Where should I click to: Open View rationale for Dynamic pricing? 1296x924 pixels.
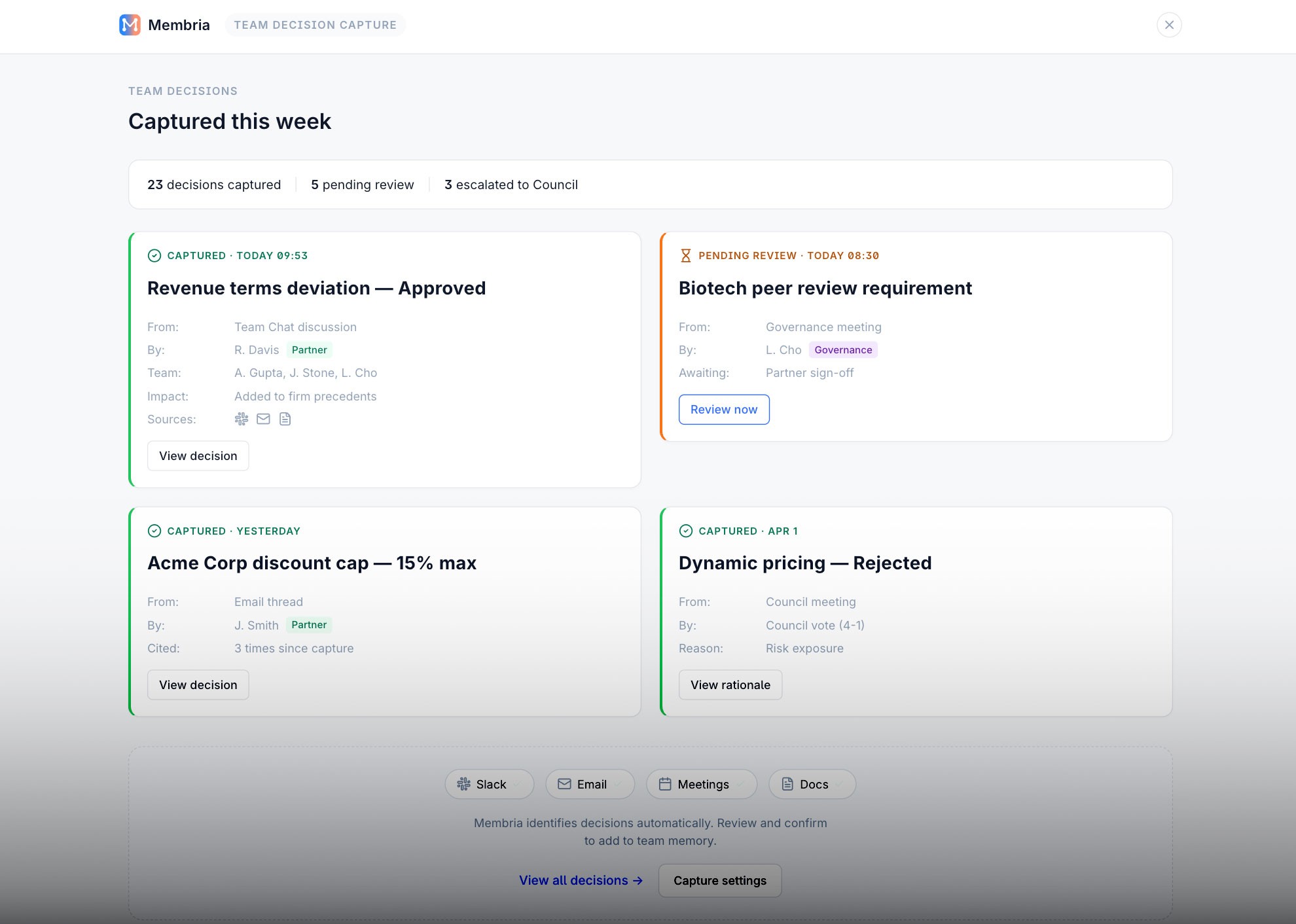tap(730, 684)
